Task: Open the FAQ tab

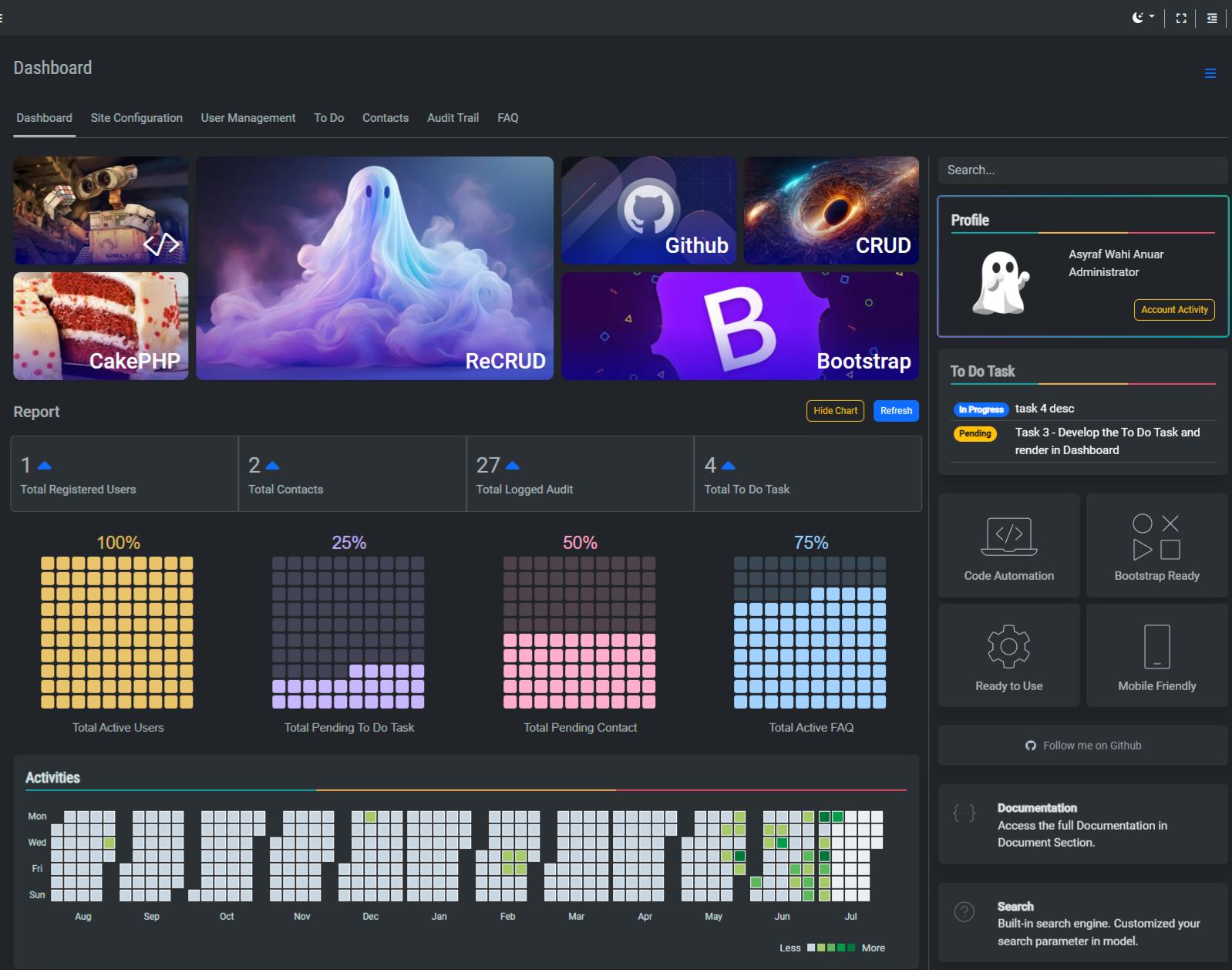Action: tap(507, 118)
